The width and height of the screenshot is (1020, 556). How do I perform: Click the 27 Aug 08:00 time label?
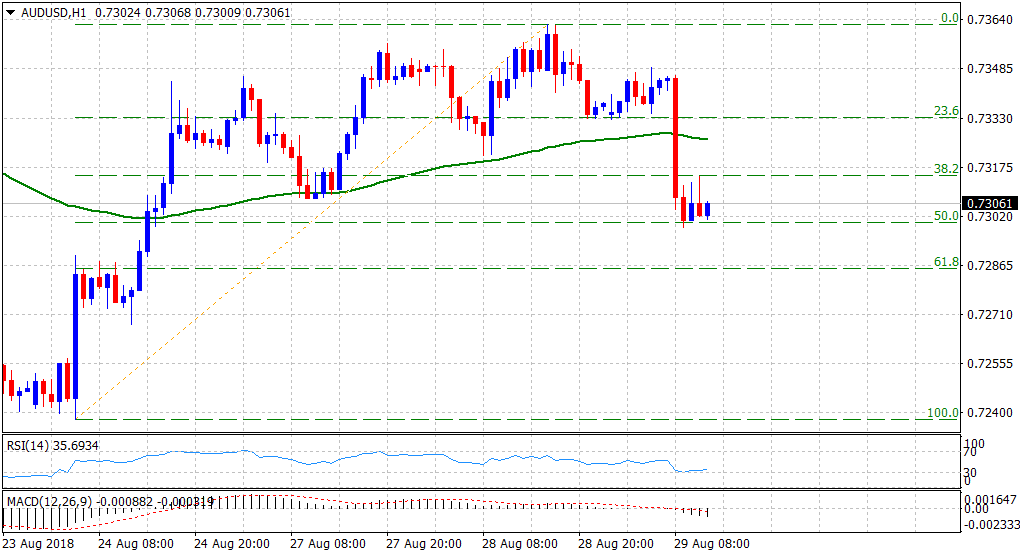(x=326, y=543)
